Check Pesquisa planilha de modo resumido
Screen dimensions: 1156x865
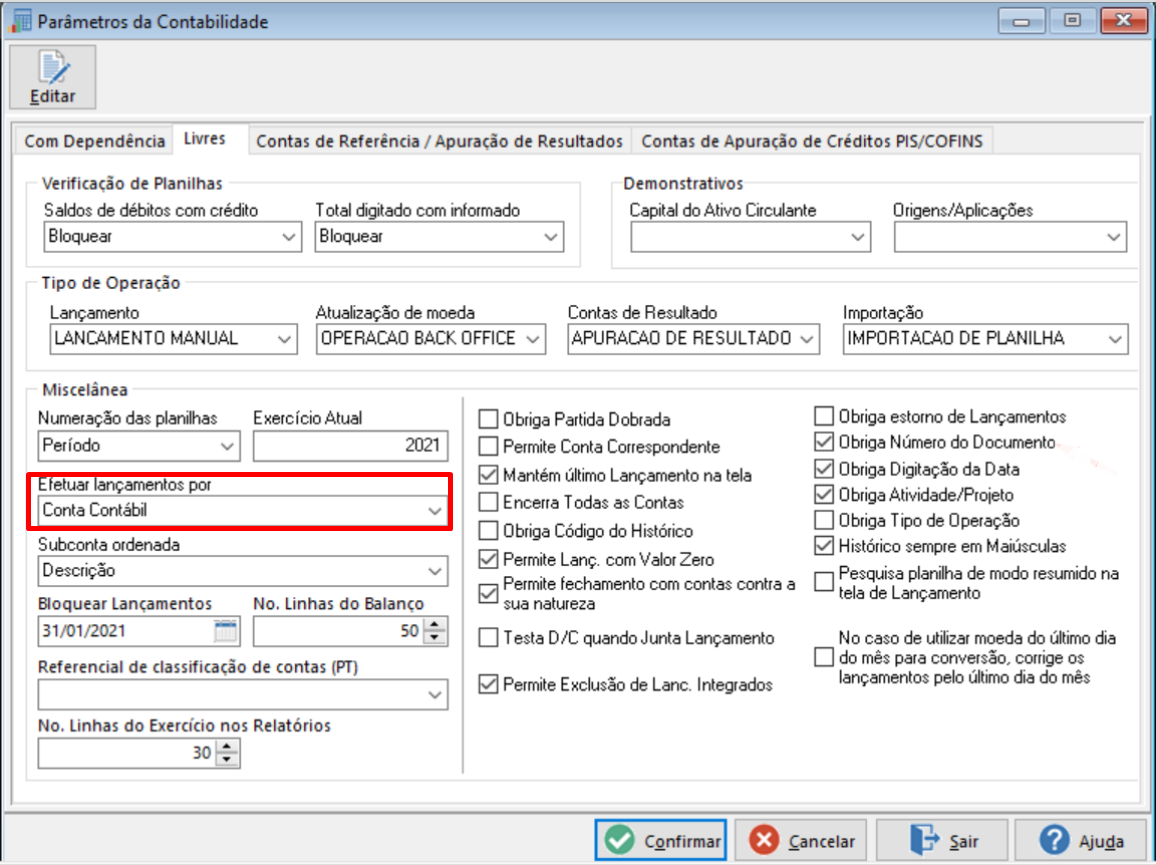[x=824, y=583]
